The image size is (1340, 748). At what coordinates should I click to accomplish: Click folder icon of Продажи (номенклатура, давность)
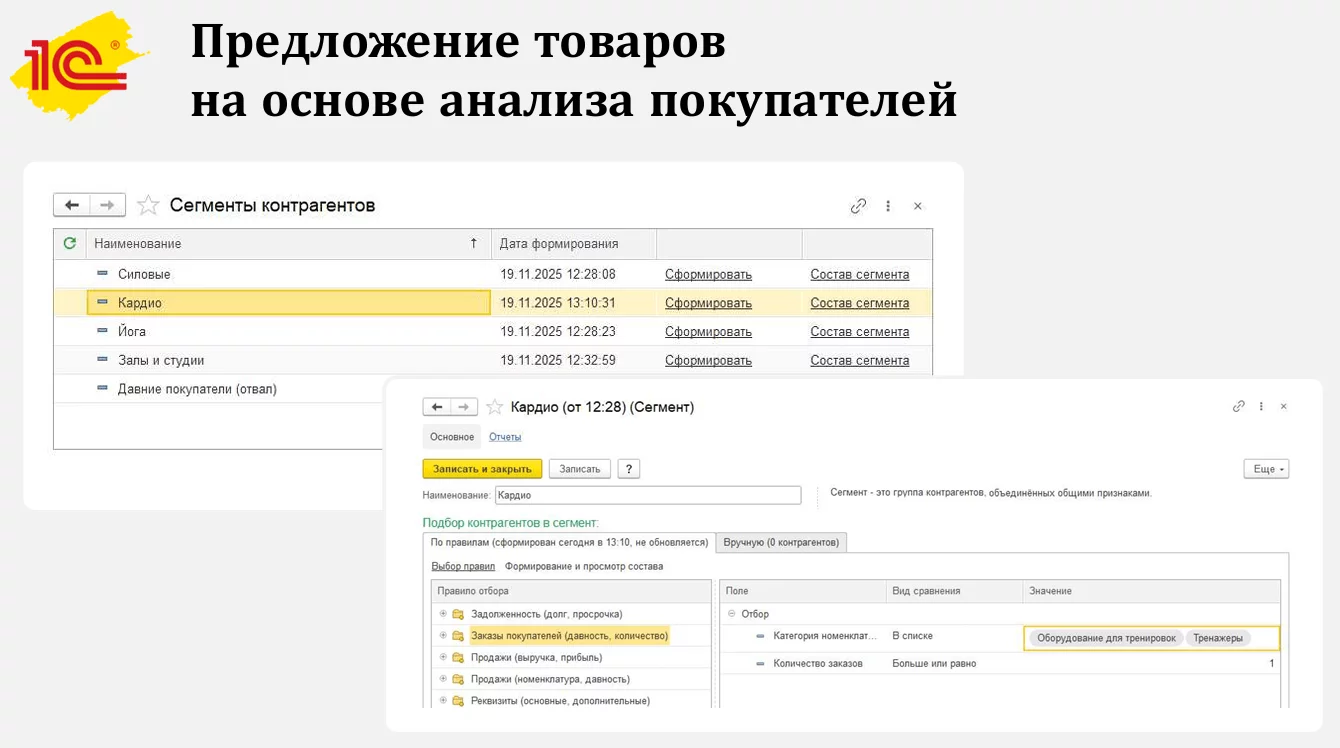coord(458,680)
